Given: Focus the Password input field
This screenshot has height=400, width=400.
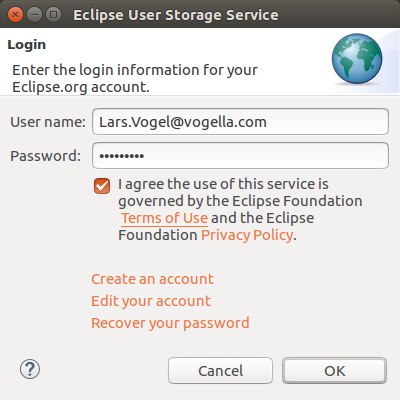Looking at the screenshot, I should click(240, 156).
